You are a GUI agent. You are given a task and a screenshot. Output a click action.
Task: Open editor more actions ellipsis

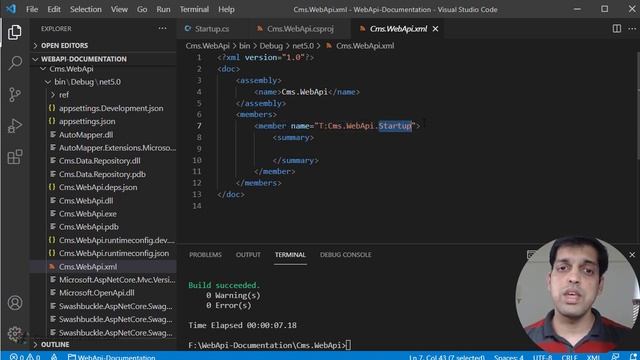point(632,29)
